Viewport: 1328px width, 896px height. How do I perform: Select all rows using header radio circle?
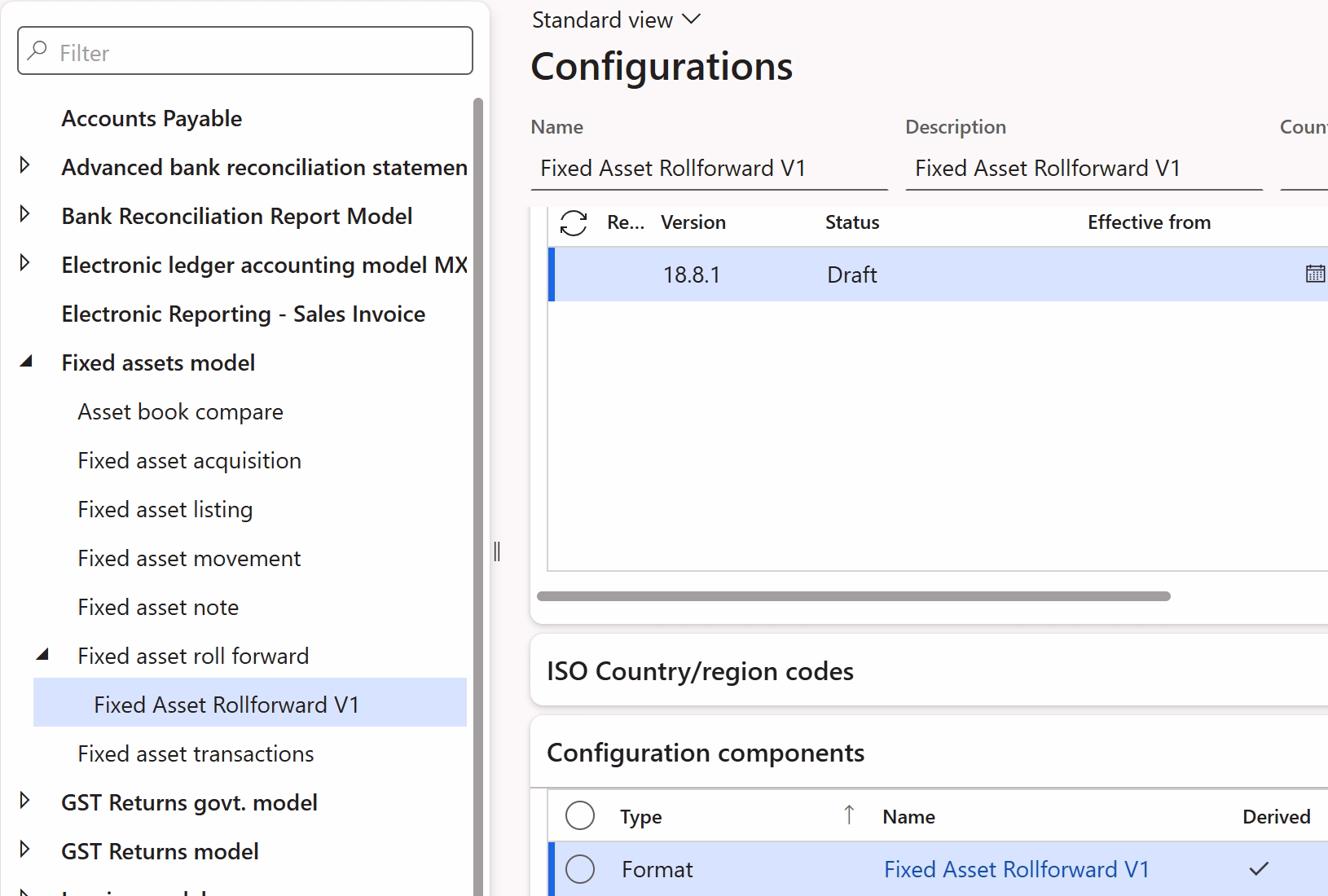[x=580, y=815]
